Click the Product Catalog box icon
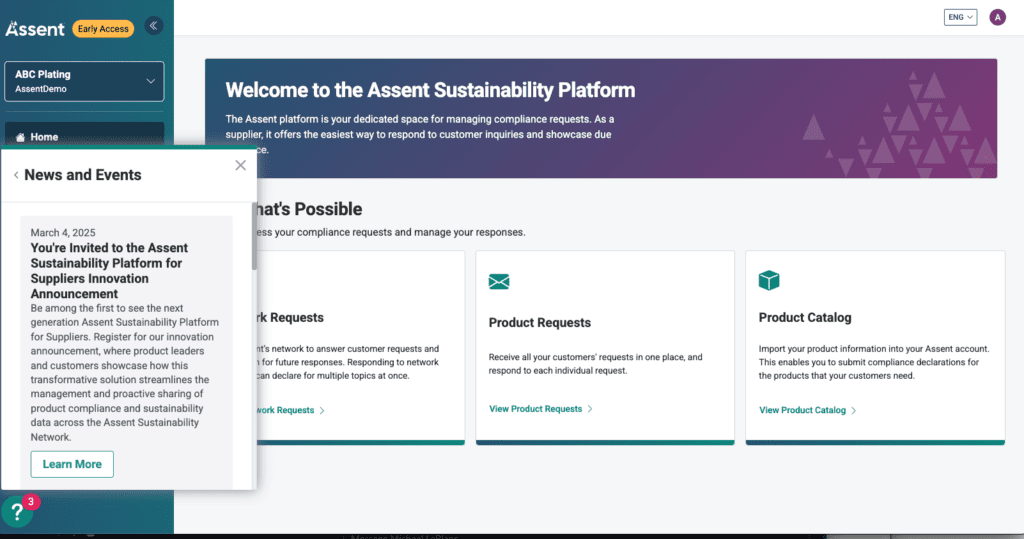Screen dimensions: 1024x539 769,280
